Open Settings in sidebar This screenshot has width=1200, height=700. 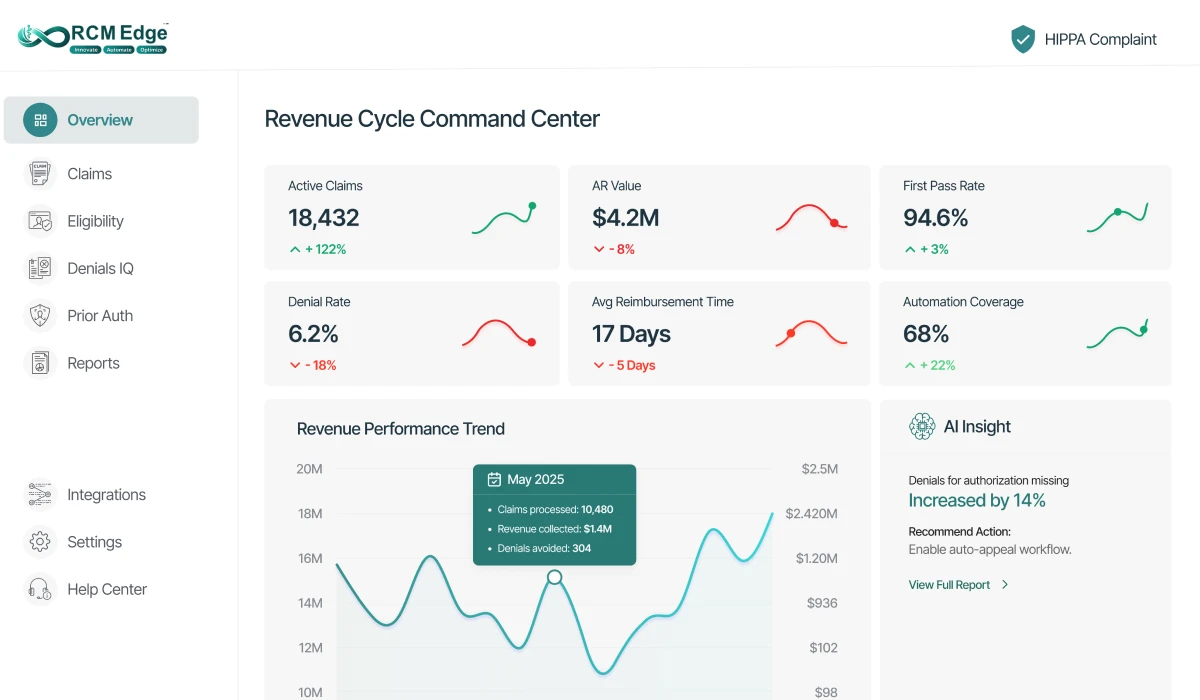click(x=94, y=542)
